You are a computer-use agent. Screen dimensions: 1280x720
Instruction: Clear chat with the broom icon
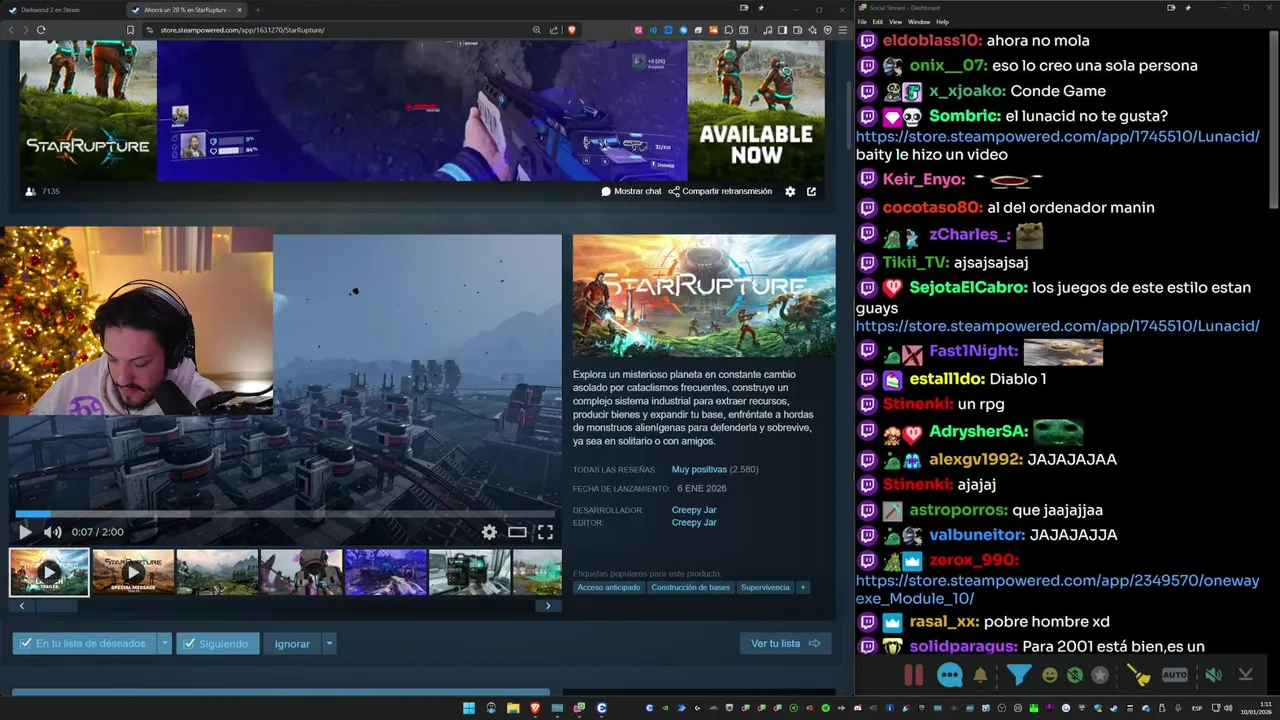[x=1139, y=675]
